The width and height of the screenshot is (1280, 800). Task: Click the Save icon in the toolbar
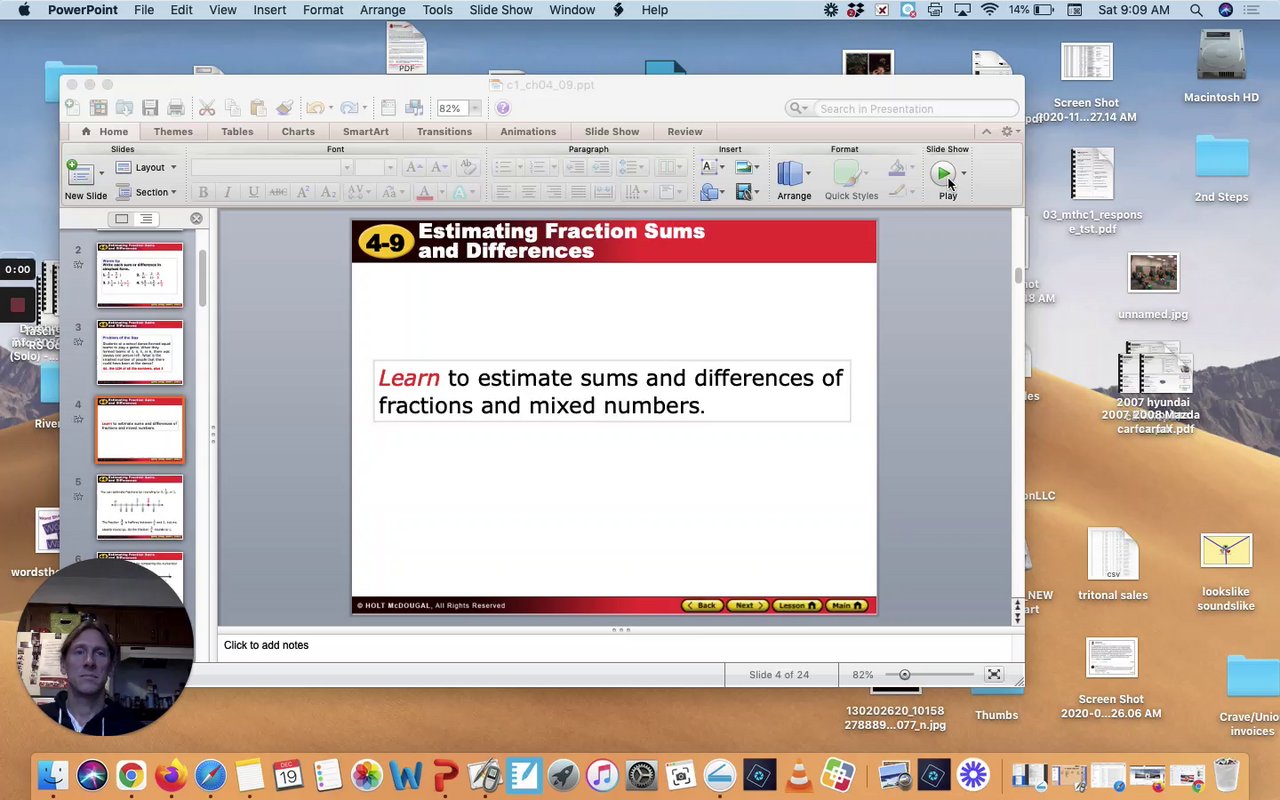tap(150, 108)
